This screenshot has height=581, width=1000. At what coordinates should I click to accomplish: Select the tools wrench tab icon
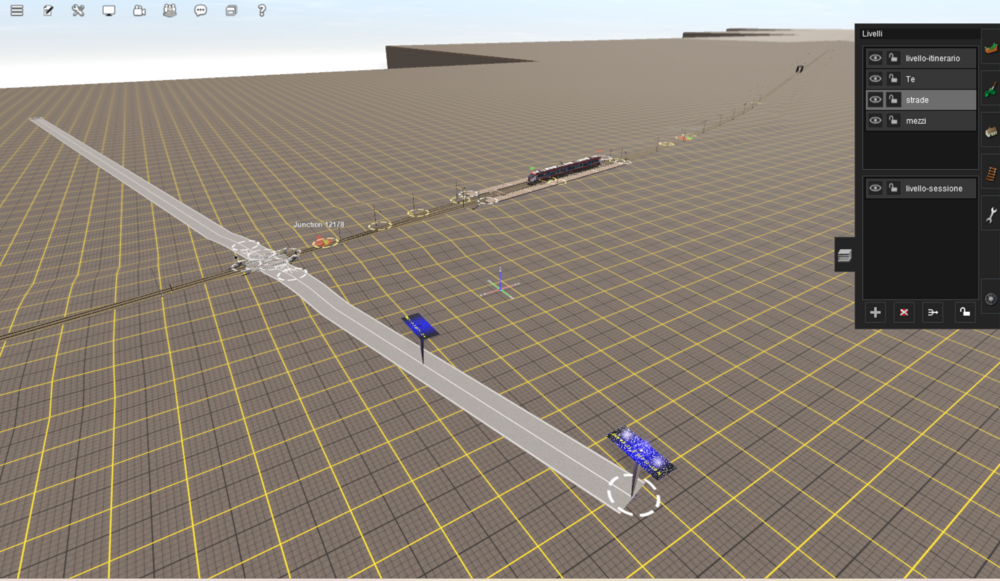[x=990, y=215]
